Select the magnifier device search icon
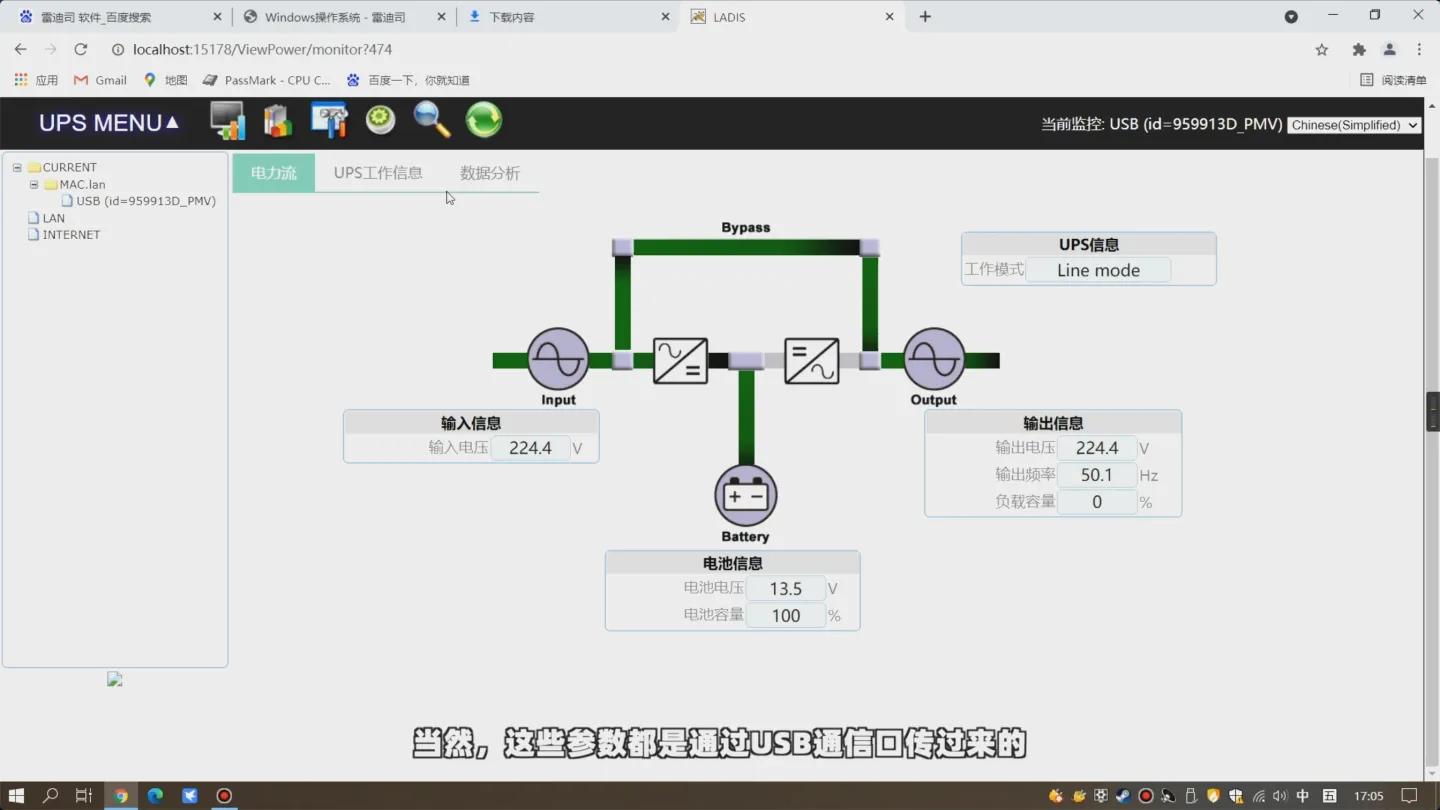 (432, 120)
